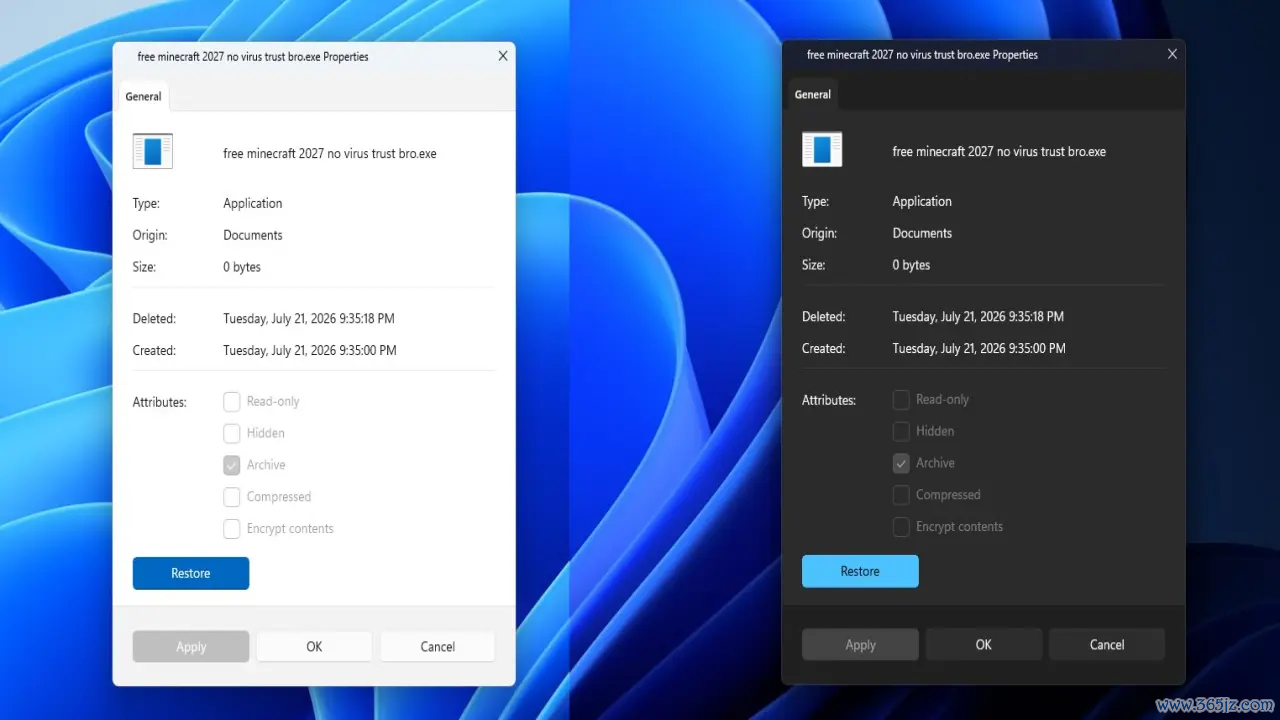Uncheck Archive checkbox in the dark window

[901, 463]
